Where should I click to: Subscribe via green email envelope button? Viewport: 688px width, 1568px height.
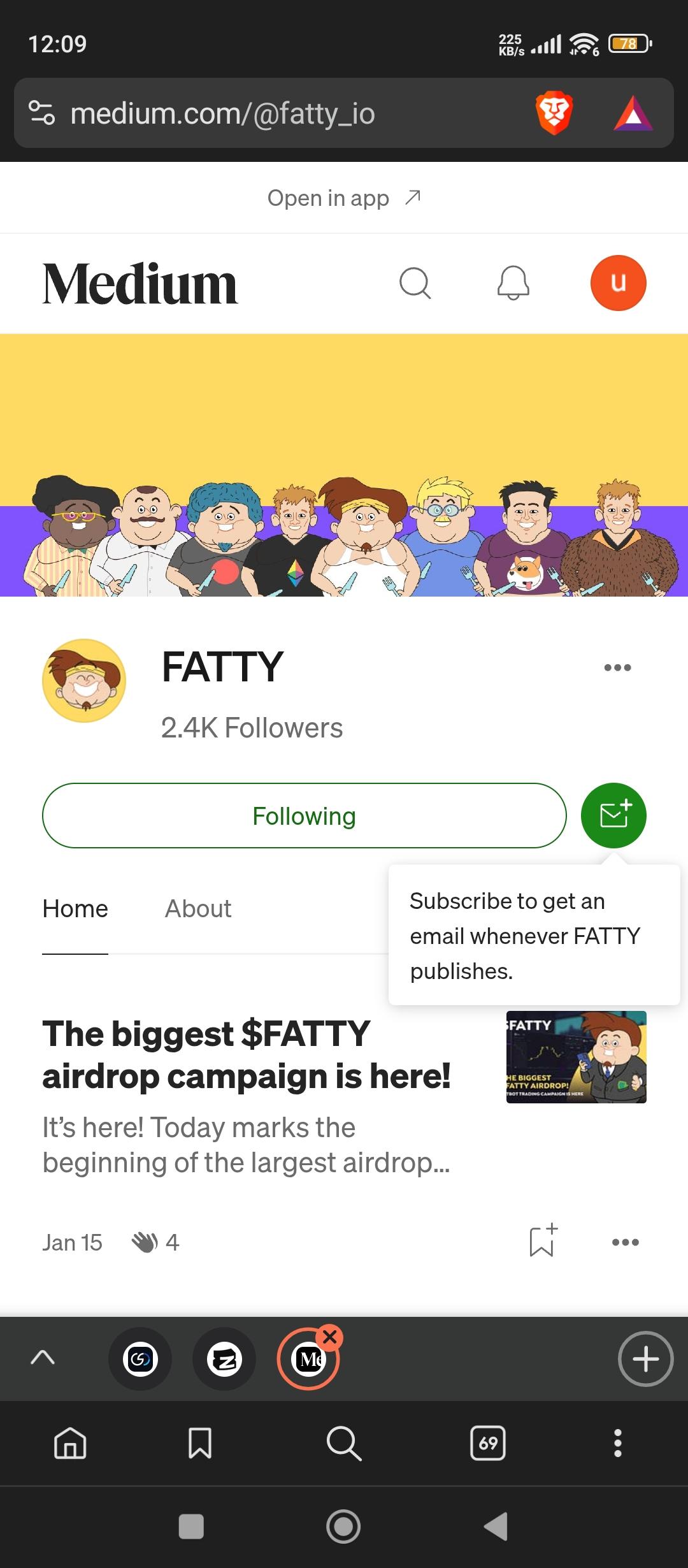[x=613, y=815]
